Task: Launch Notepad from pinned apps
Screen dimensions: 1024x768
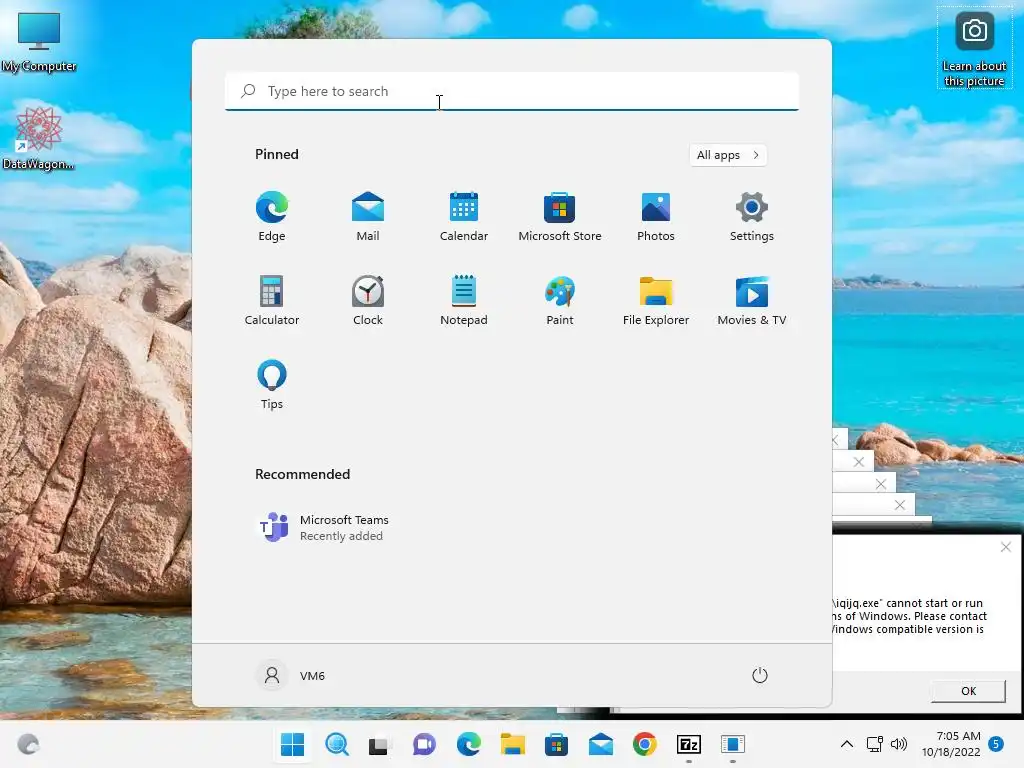Action: (x=464, y=300)
